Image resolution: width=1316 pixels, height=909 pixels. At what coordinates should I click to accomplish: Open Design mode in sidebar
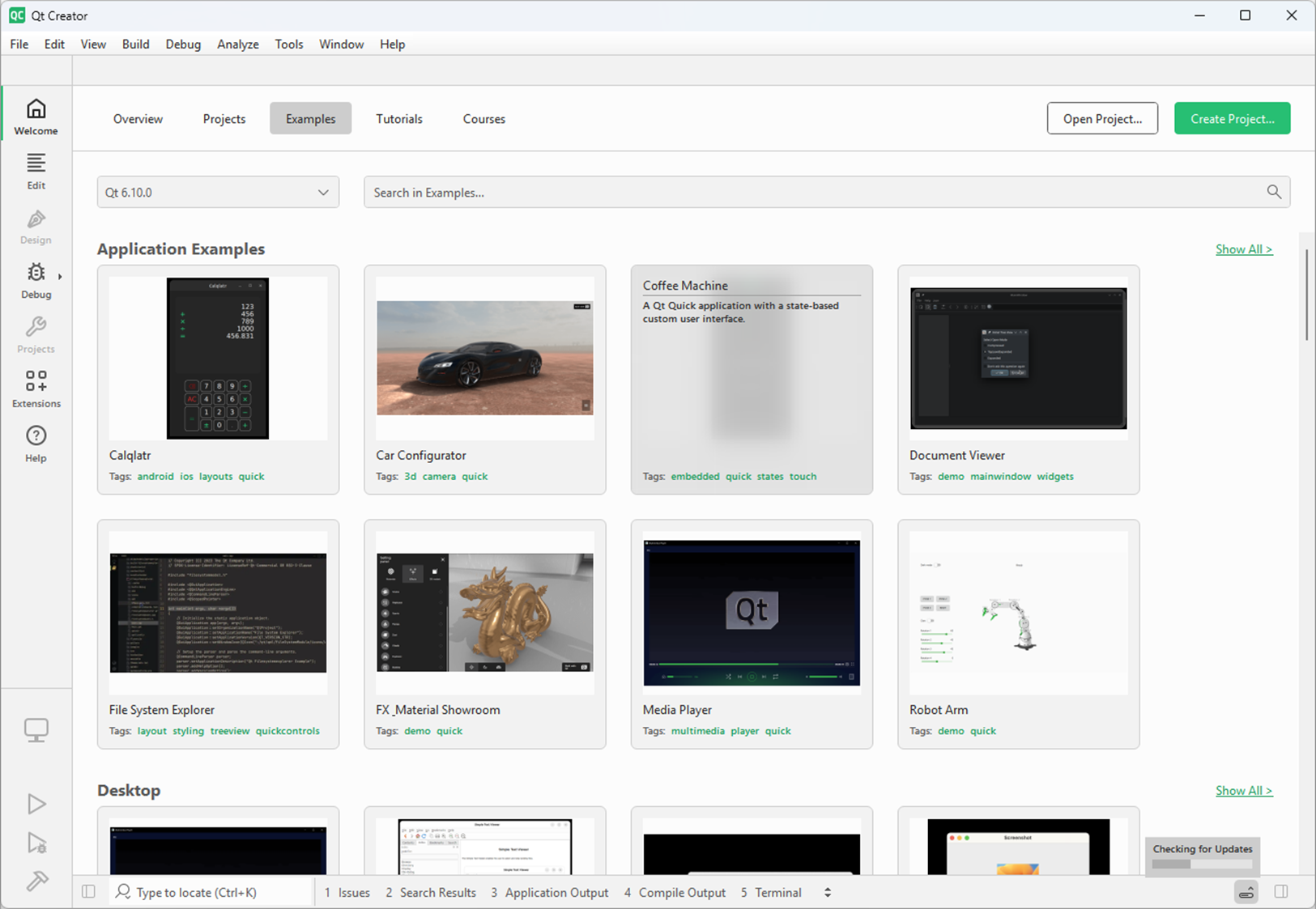pyautogui.click(x=36, y=227)
